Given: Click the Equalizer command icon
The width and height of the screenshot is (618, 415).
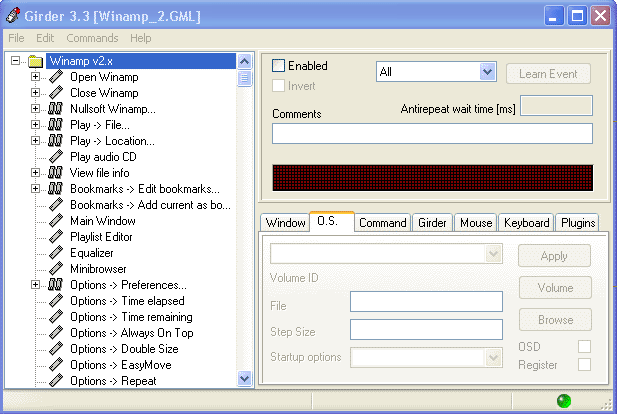Looking at the screenshot, I should point(56,253).
